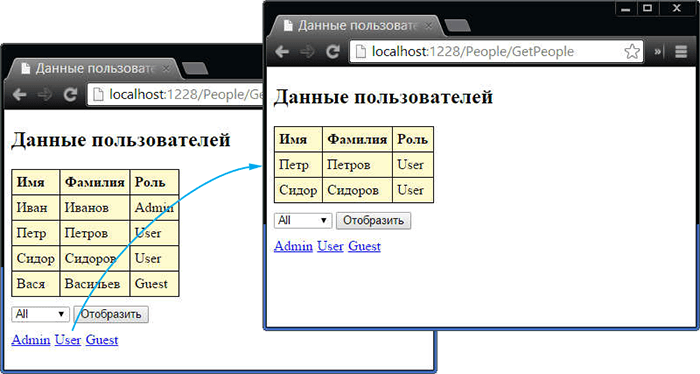Screen dimensions: 700x374
Task: Follow the User link in the rear window
Action: pos(68,340)
